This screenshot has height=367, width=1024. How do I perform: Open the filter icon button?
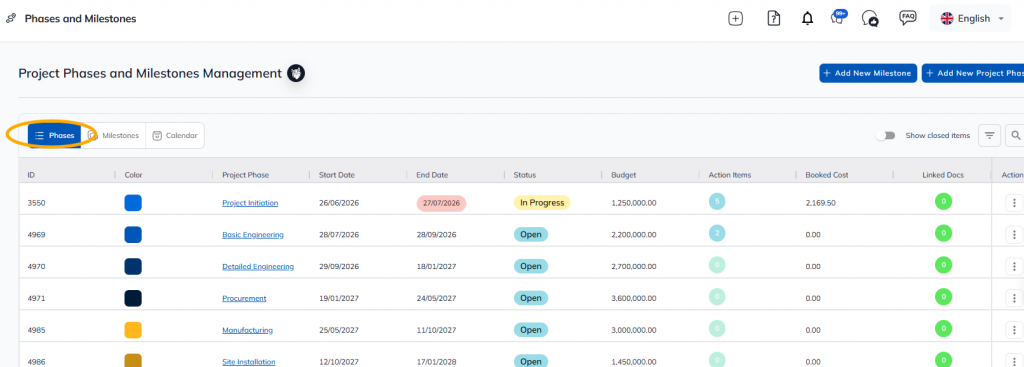point(989,135)
